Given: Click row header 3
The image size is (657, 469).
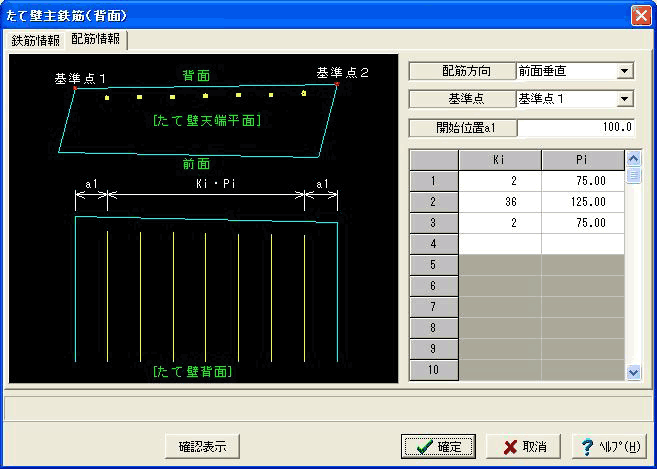Looking at the screenshot, I should [434, 223].
